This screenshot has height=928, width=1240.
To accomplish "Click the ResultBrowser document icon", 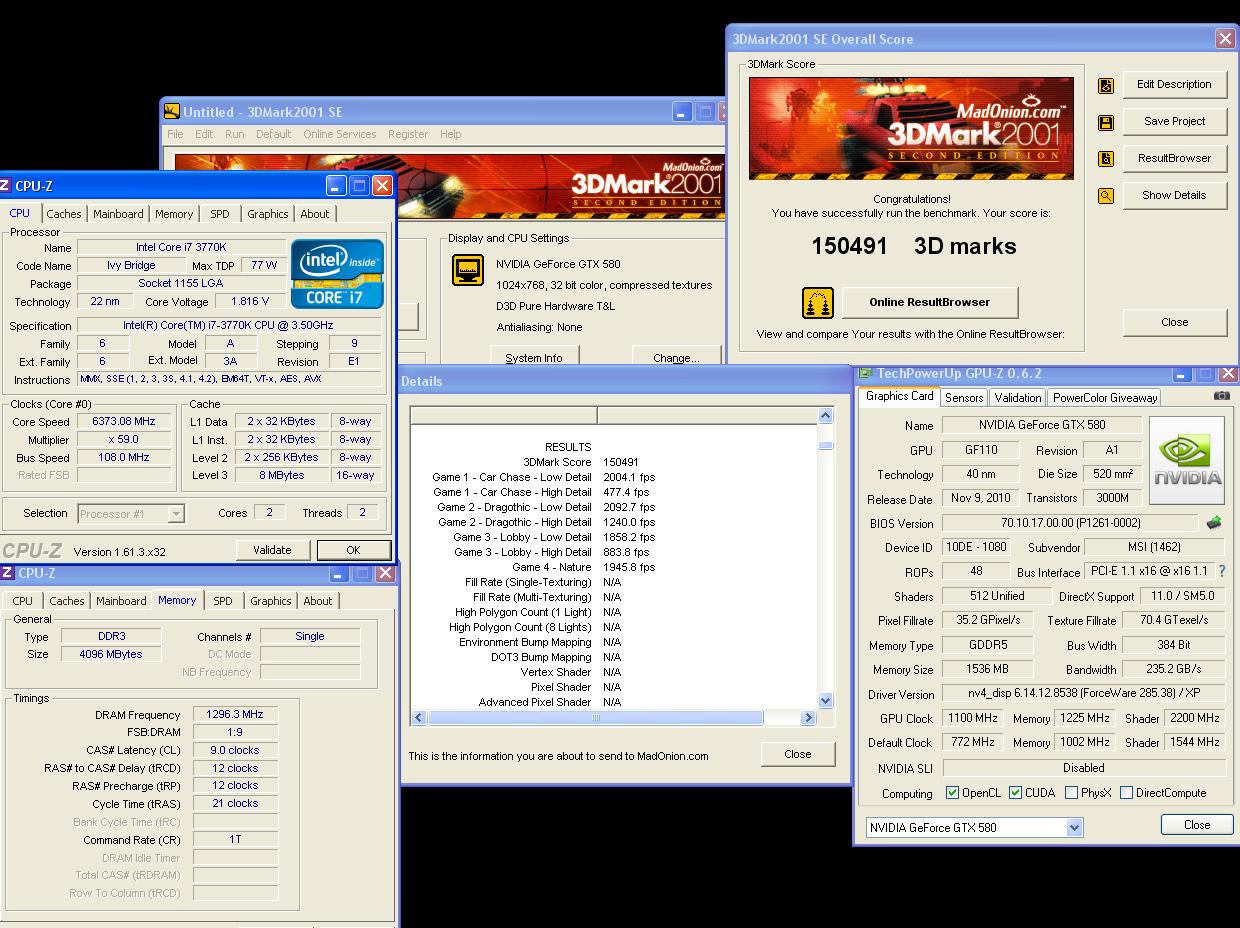I will coord(1106,159).
